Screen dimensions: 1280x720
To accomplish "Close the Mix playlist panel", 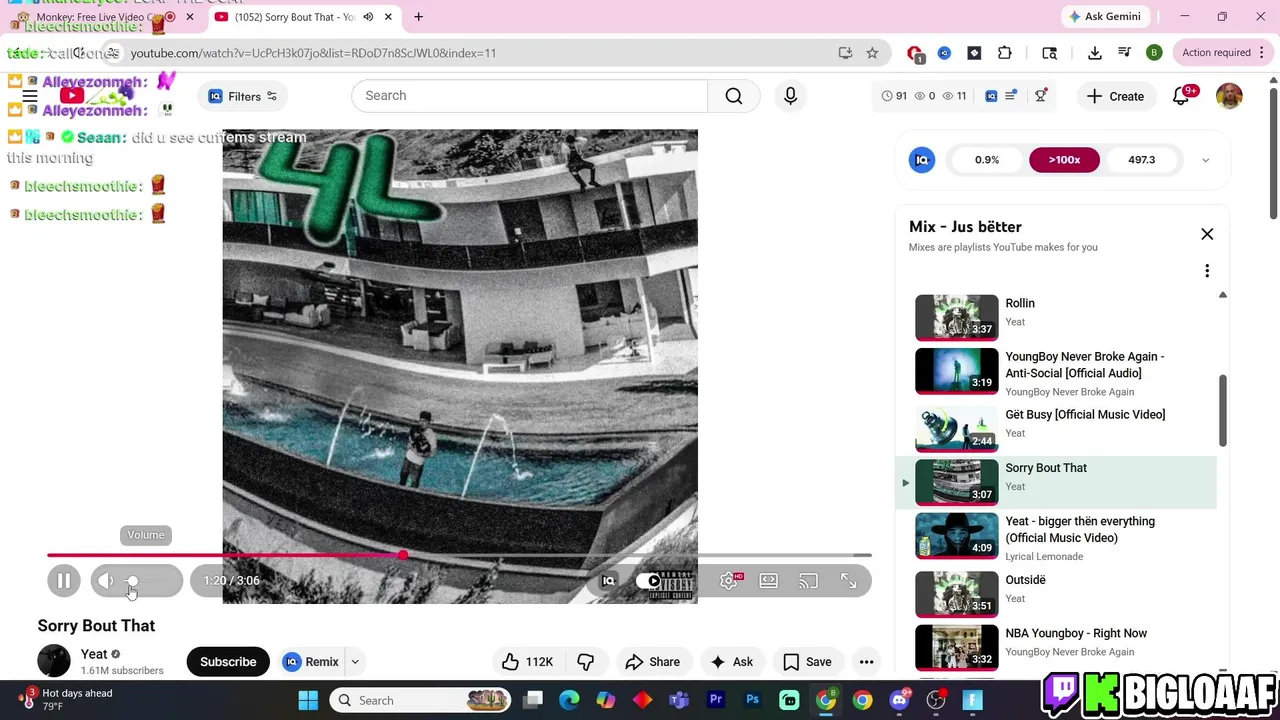I will coord(1207,234).
